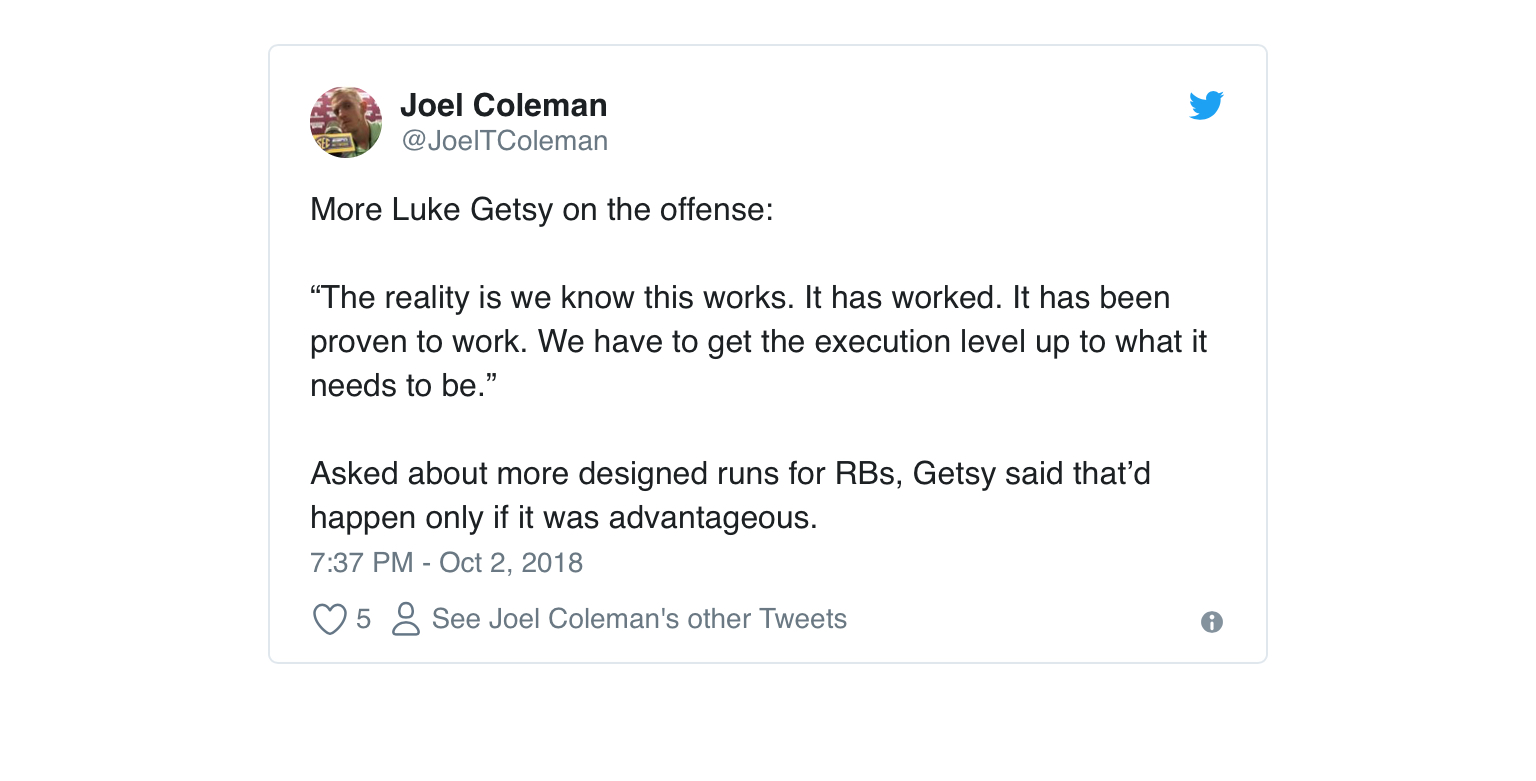Click the word "RBs" in the tweet
This screenshot has width=1536, height=781.
[x=868, y=473]
